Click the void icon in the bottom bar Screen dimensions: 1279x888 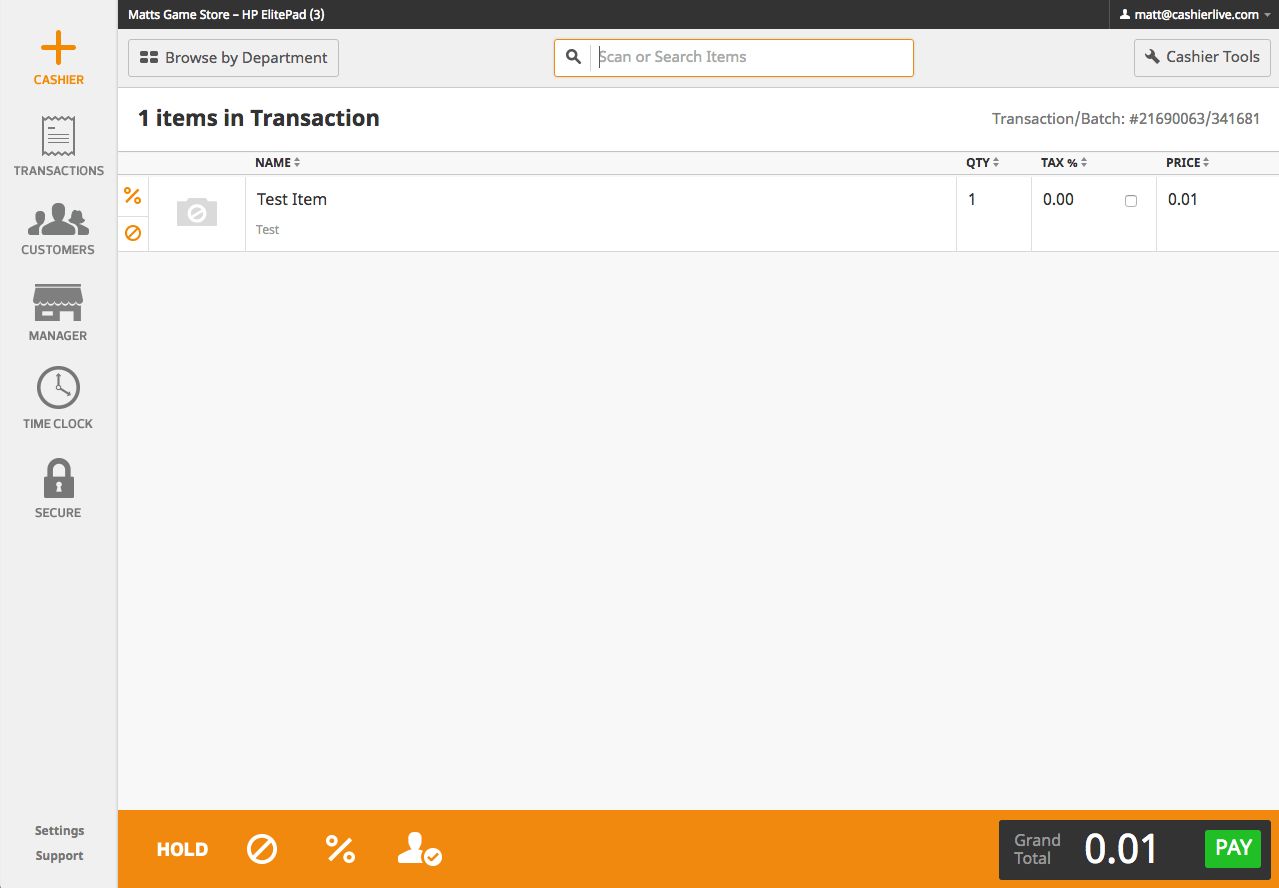[262, 849]
